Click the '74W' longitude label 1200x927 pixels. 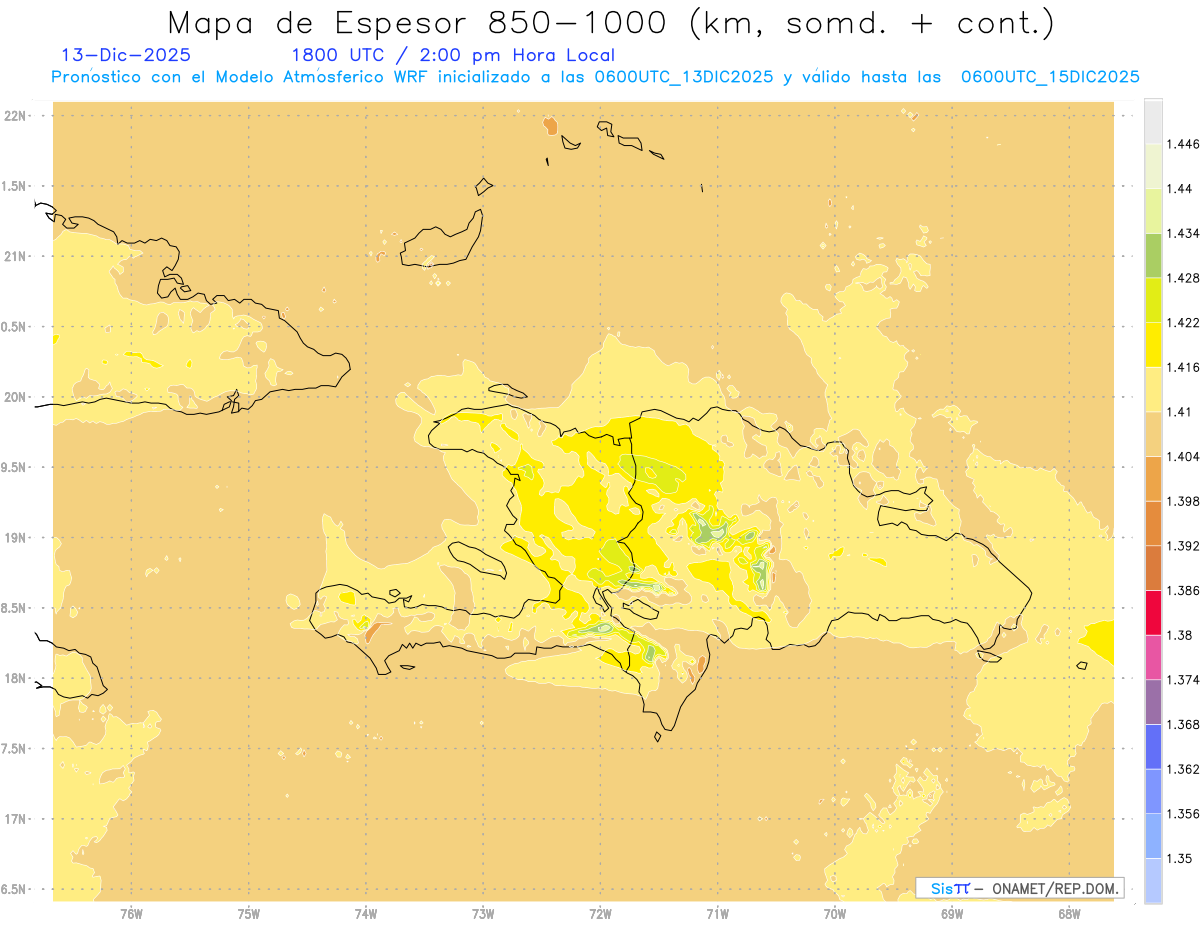[x=366, y=913]
